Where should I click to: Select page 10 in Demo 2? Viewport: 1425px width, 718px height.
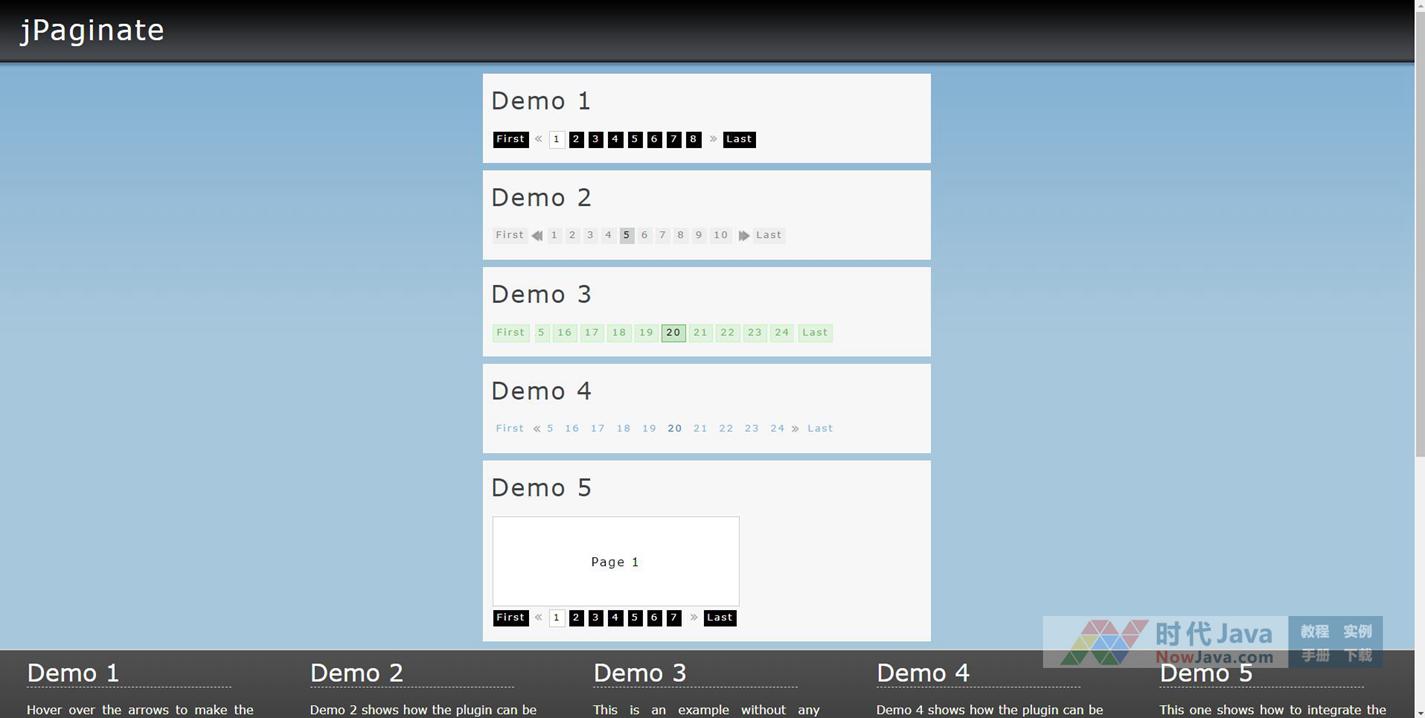tap(720, 235)
